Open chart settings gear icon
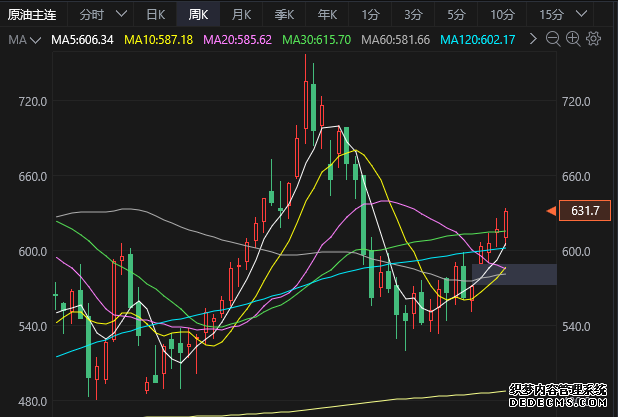The image size is (618, 417). [594, 39]
